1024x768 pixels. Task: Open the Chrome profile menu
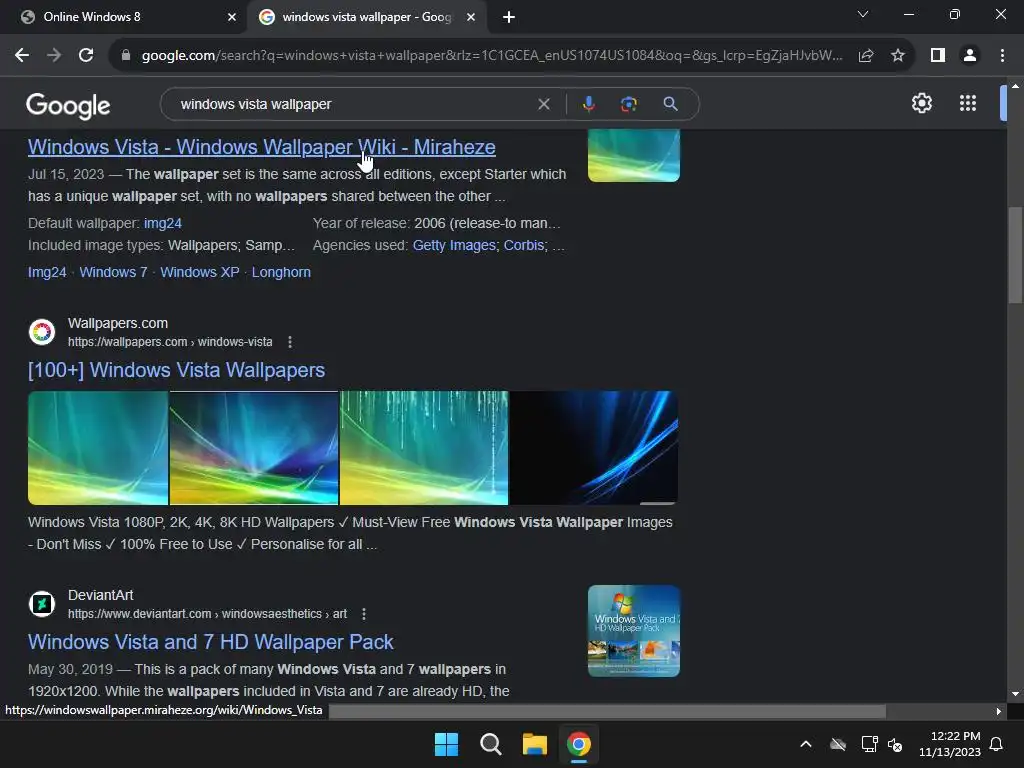click(x=970, y=56)
